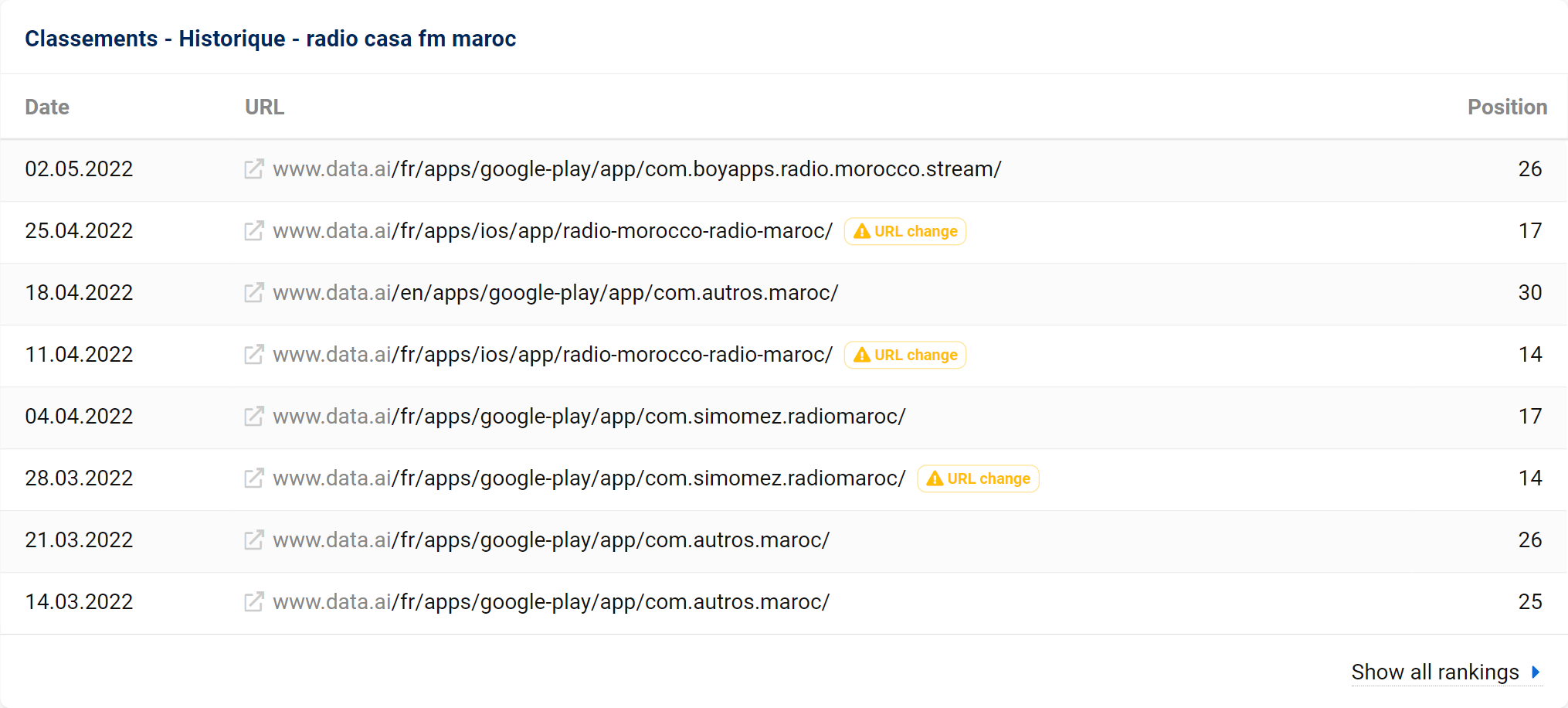Select date cell 21.03.2022
The height and width of the screenshot is (708, 1568).
(x=79, y=540)
